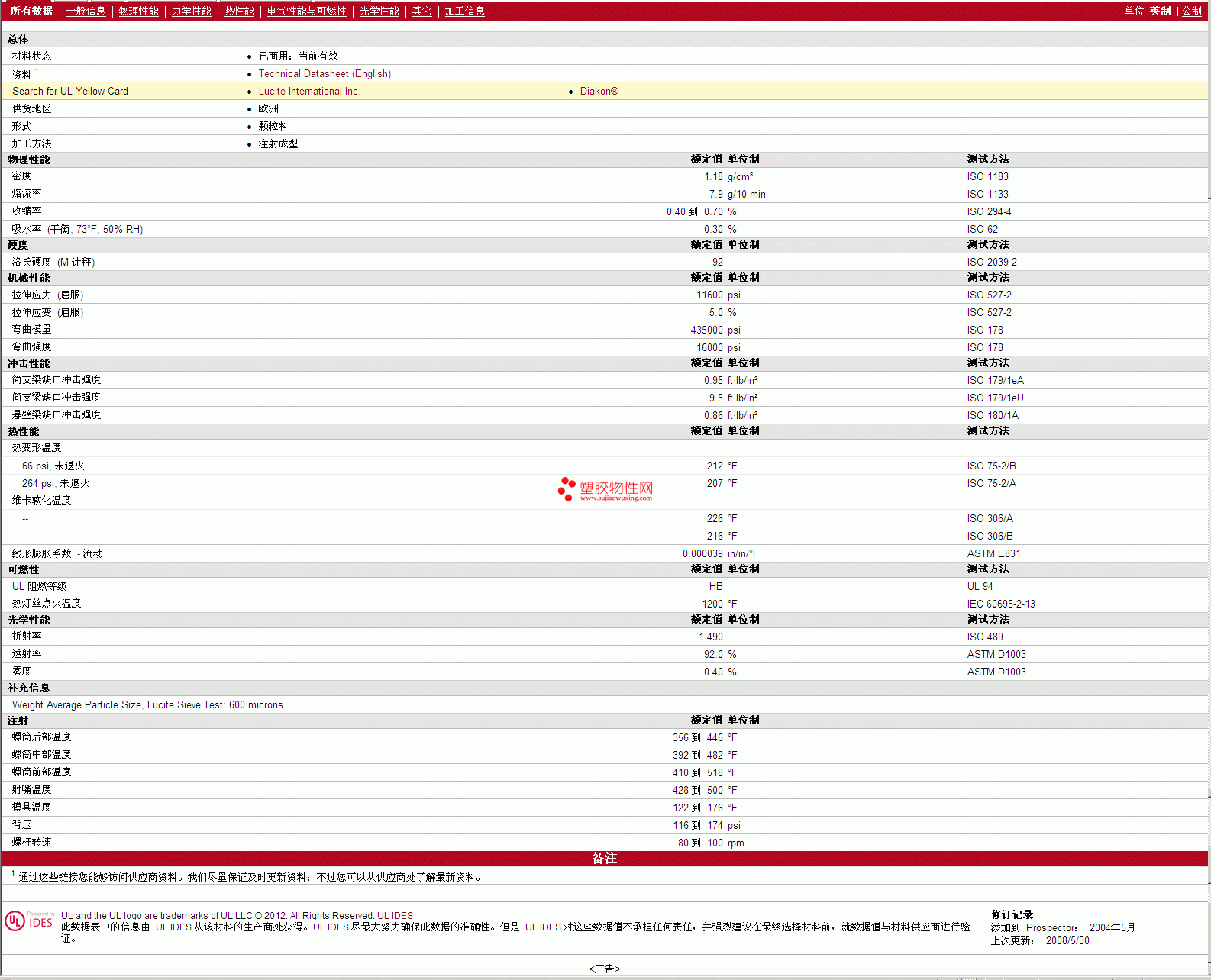
Task: Click ISO 489 test method
Action: point(985,637)
